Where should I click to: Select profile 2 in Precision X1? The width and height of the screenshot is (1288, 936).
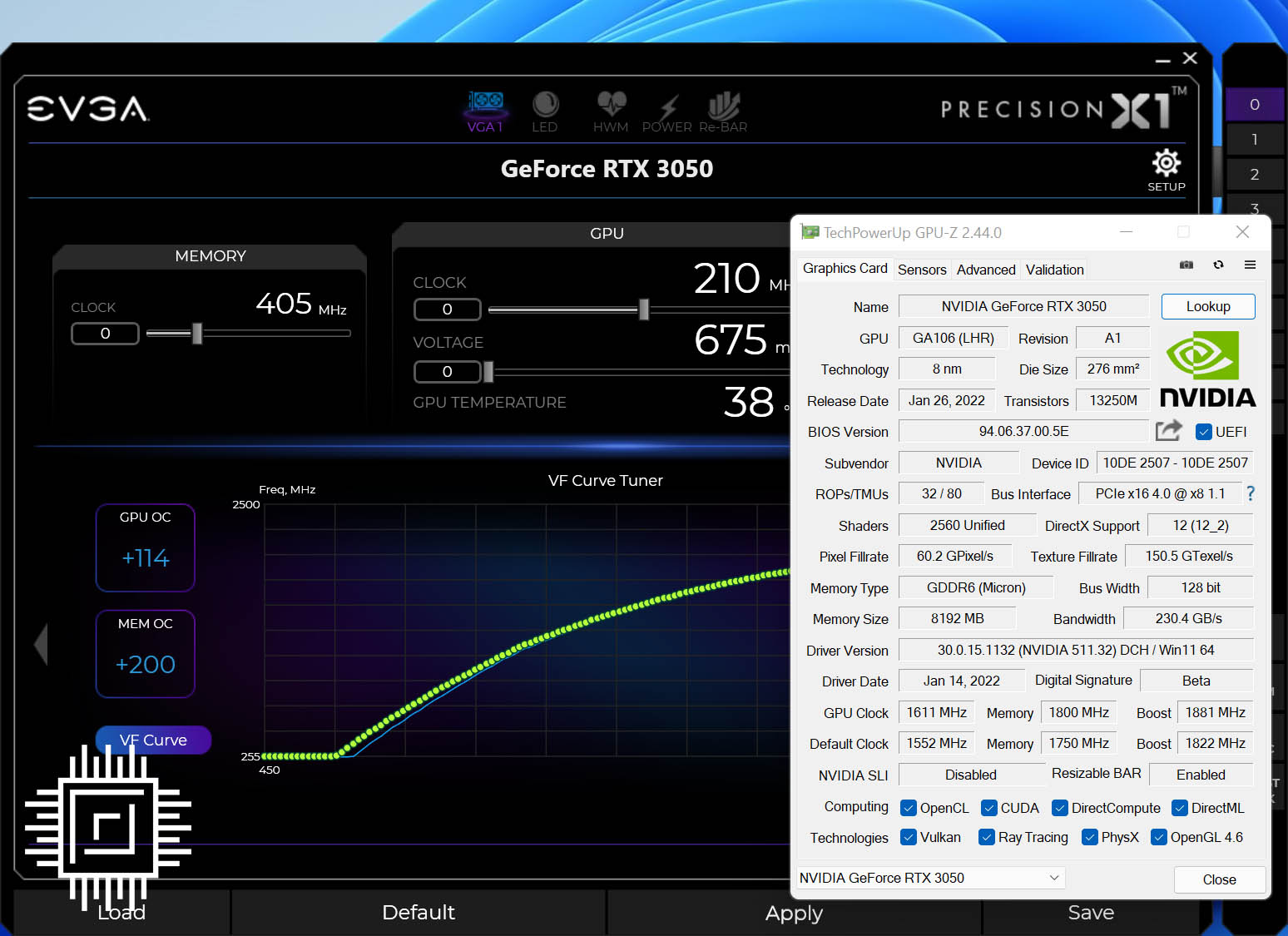click(x=1255, y=174)
